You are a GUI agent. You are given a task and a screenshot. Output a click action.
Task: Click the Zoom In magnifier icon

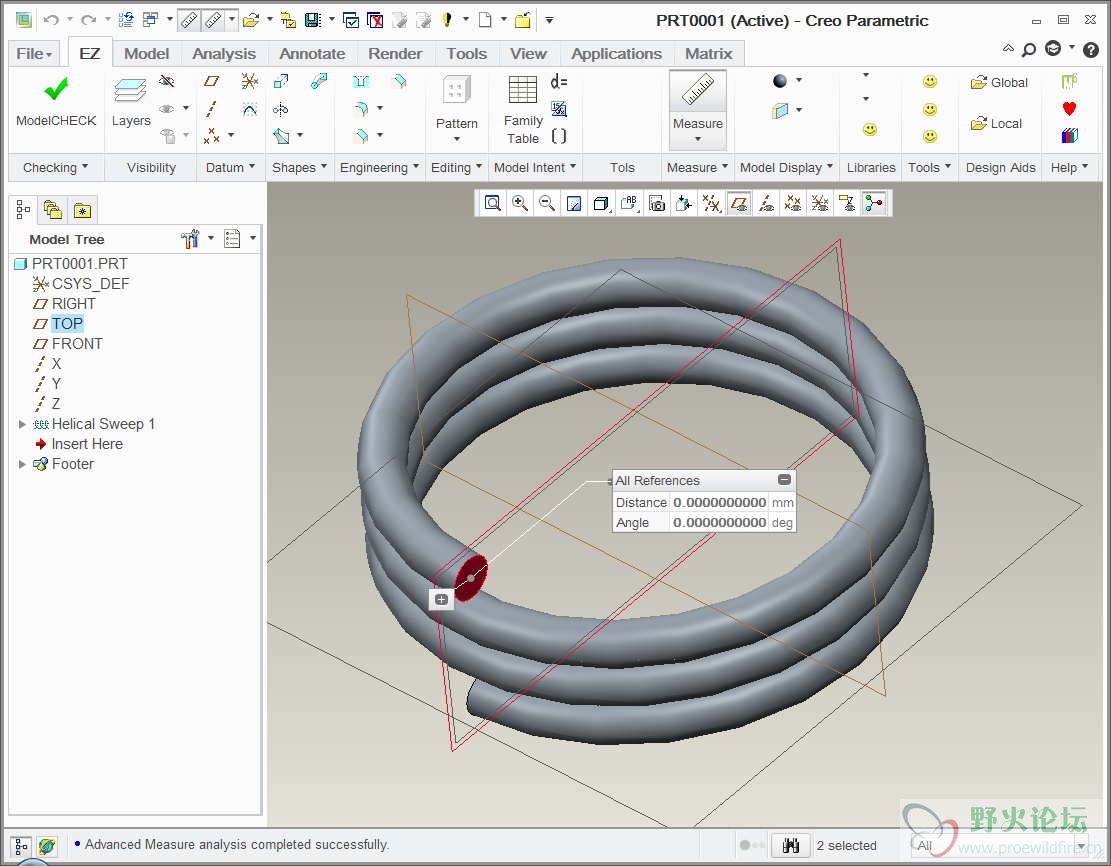click(x=519, y=203)
